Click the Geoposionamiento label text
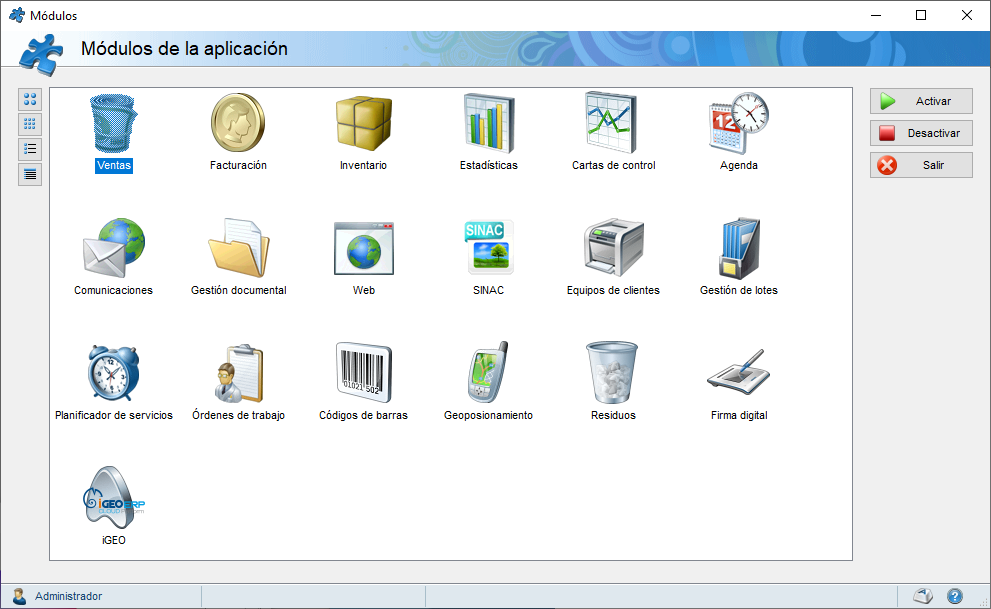Screen dimensions: 991x609 (489, 416)
